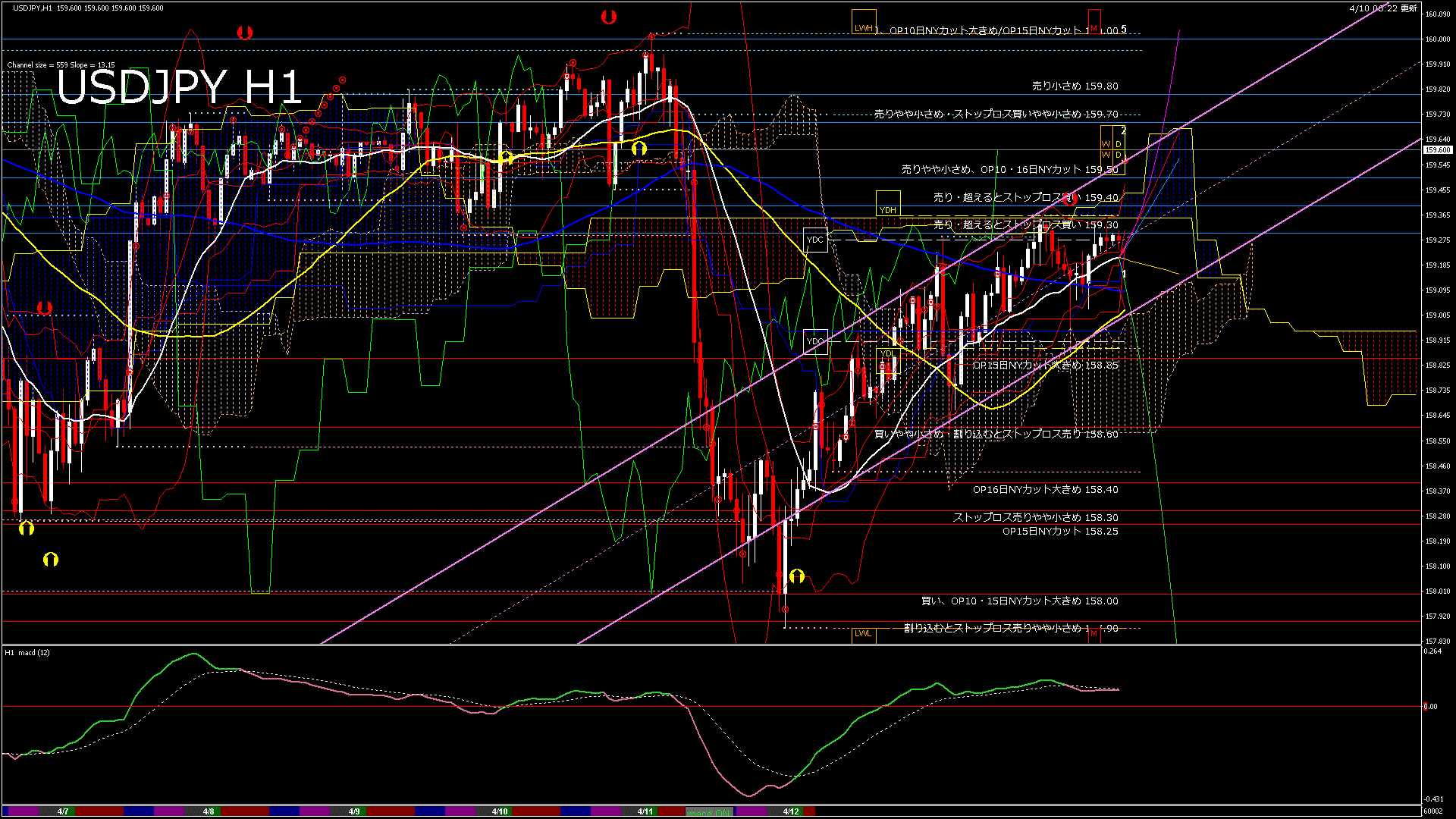Click the orange LWL level box
The image size is (1456, 819).
pos(863,634)
